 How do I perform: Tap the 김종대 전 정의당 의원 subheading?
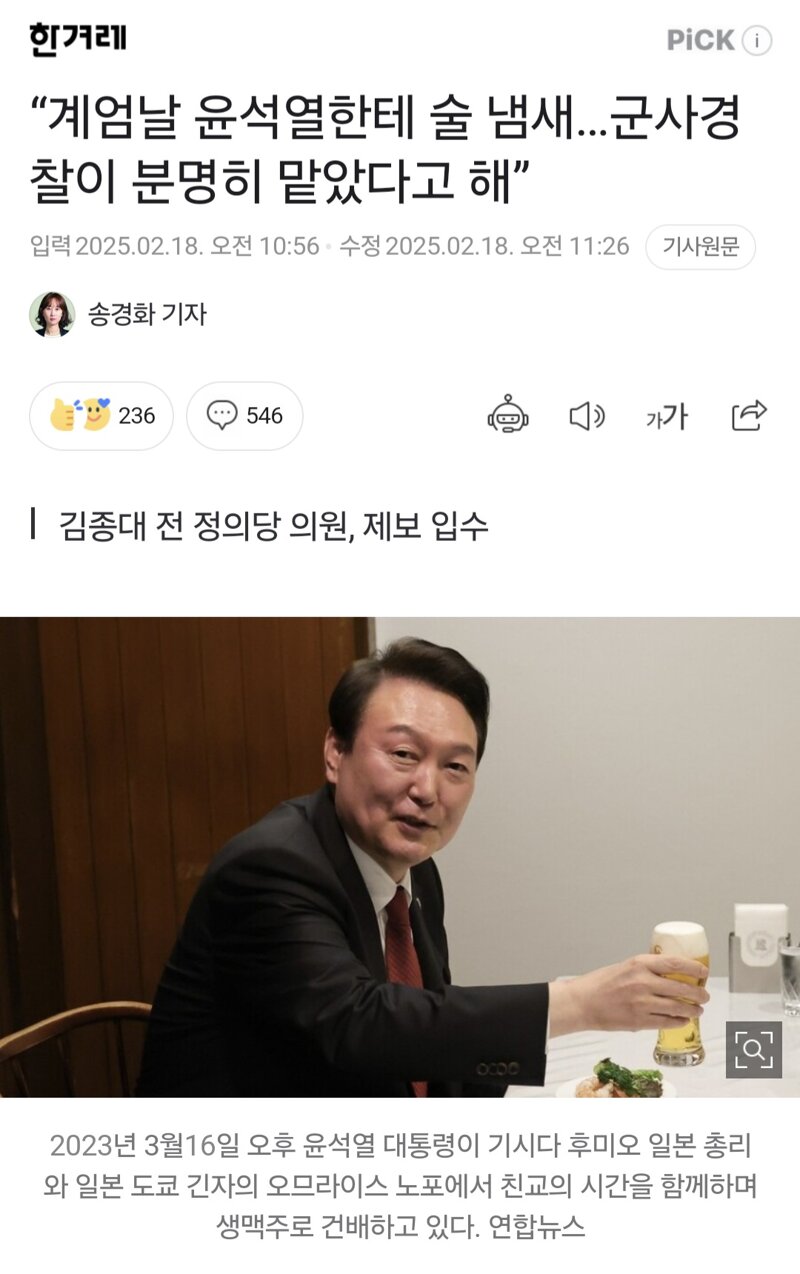pos(274,525)
